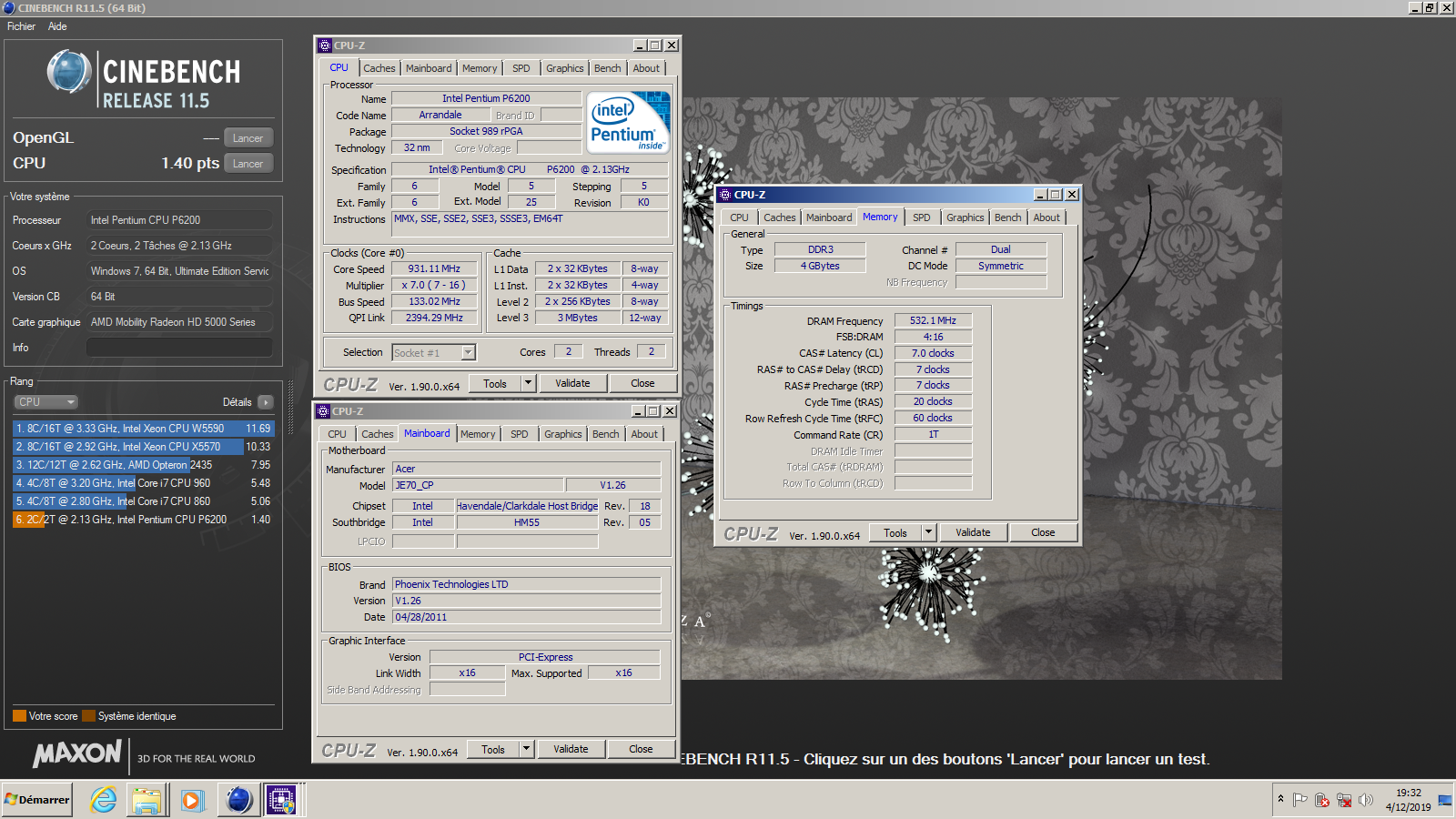Switch to Bench tab in top CPU-Z window
Screen dimensions: 1456x819
click(607, 68)
